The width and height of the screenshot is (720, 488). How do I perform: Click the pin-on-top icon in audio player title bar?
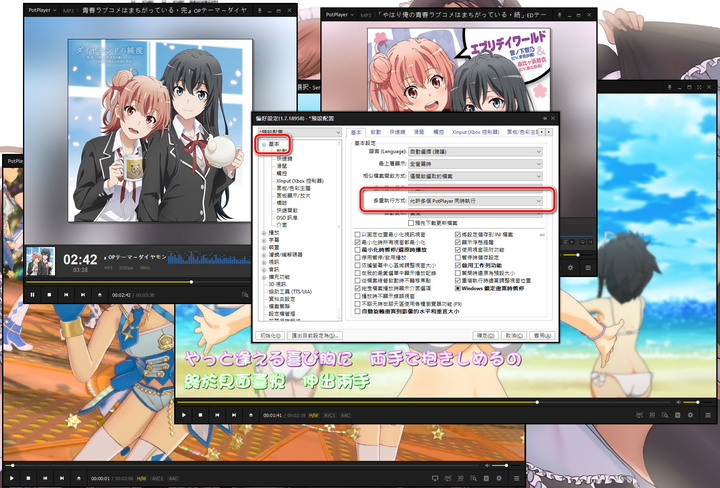click(259, 10)
